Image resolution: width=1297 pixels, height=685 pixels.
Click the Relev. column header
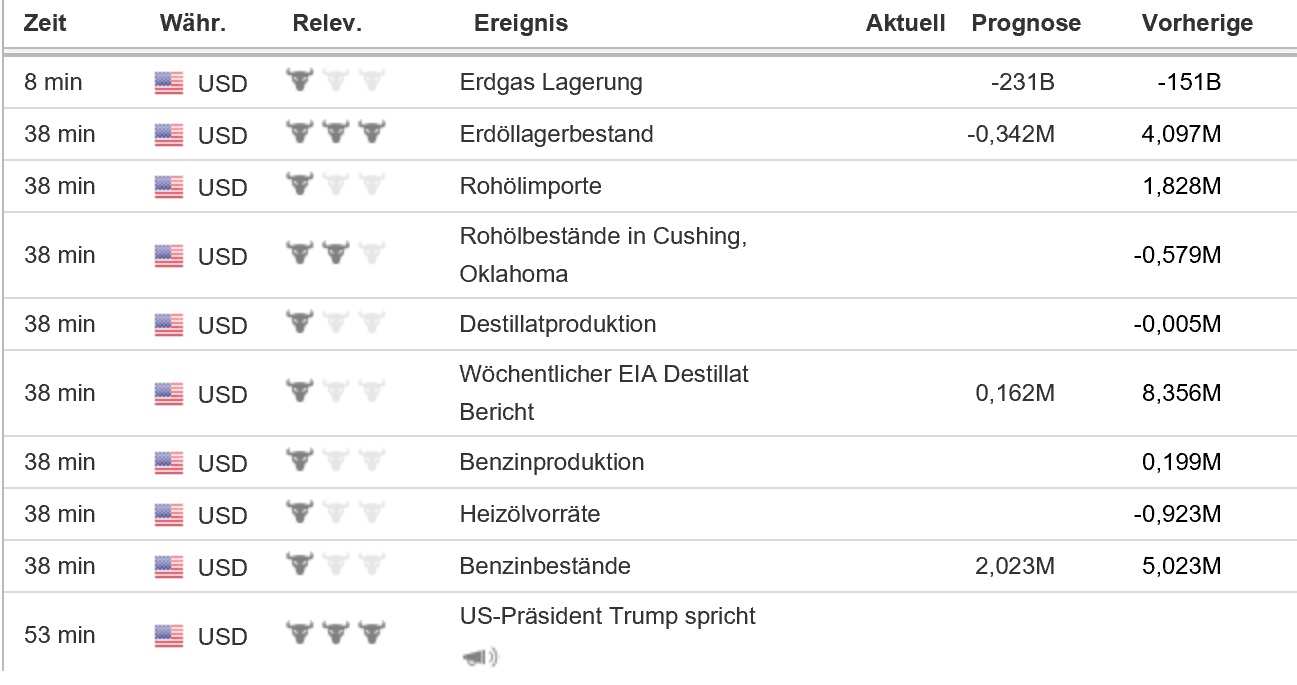[326, 23]
